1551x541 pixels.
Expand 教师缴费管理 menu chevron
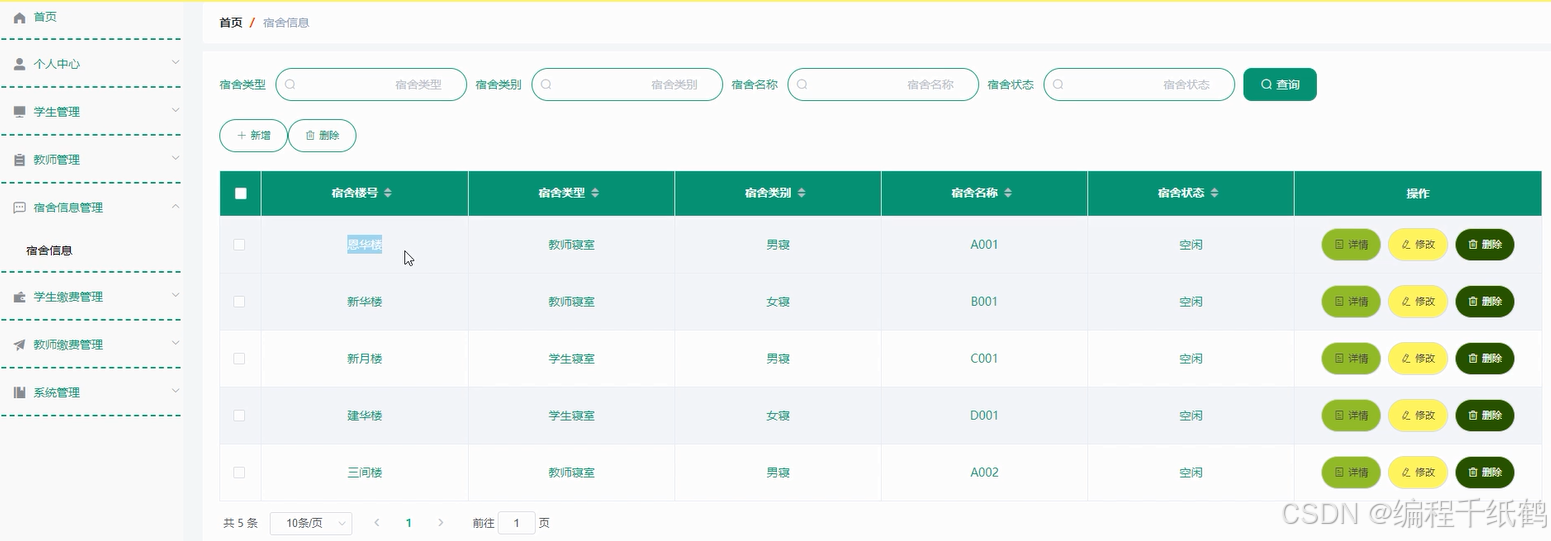pyautogui.click(x=175, y=343)
